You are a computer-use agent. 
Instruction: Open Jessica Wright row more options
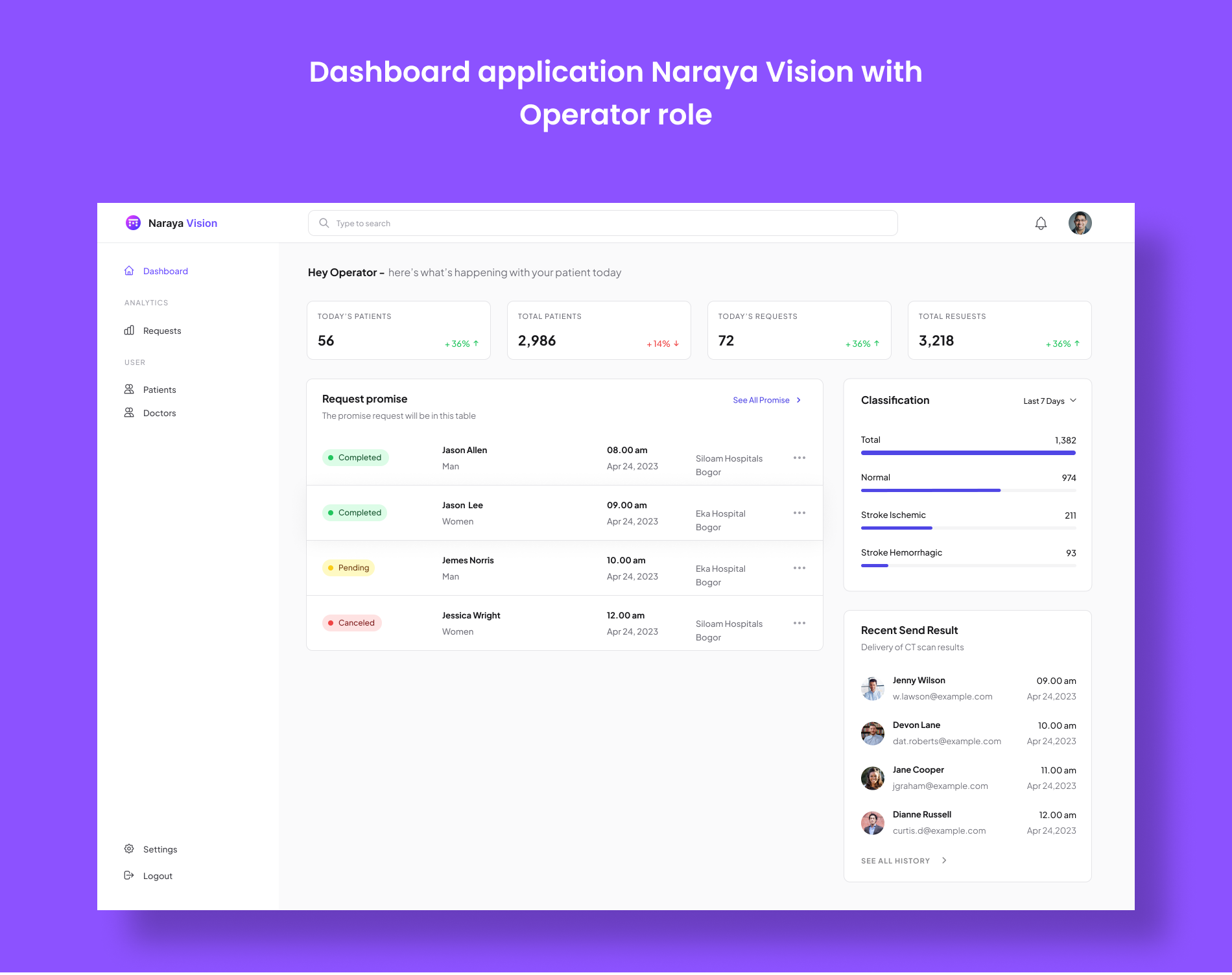click(x=800, y=623)
